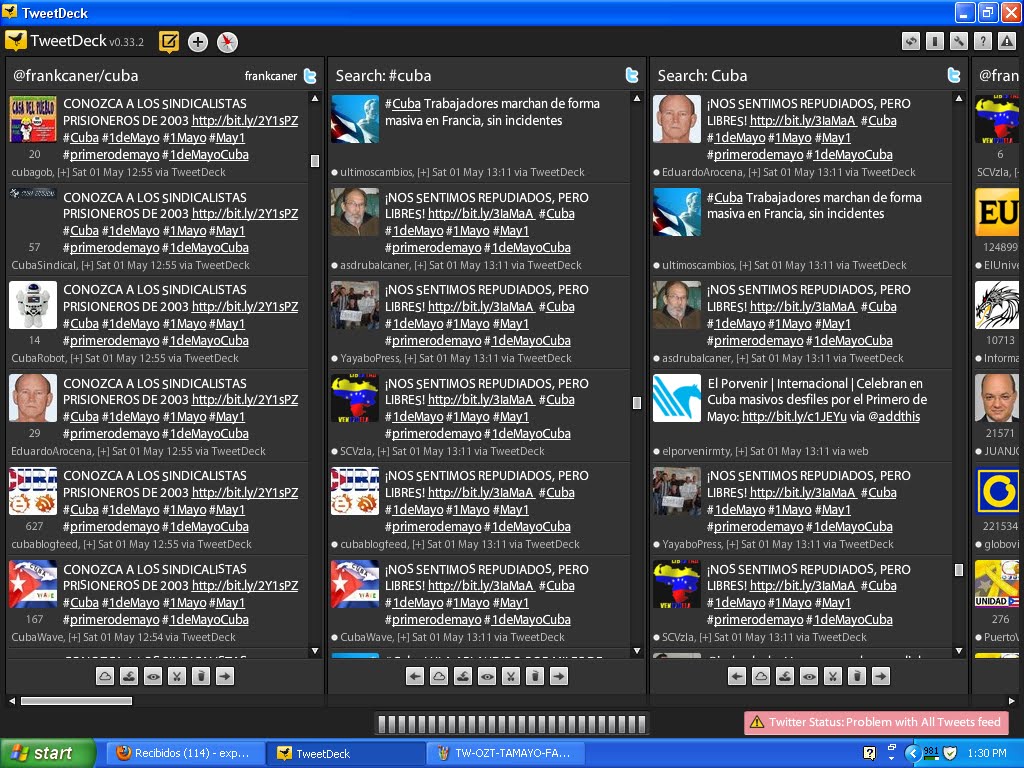Open the Windows start button
The width and height of the screenshot is (1024, 768).
[x=47, y=753]
